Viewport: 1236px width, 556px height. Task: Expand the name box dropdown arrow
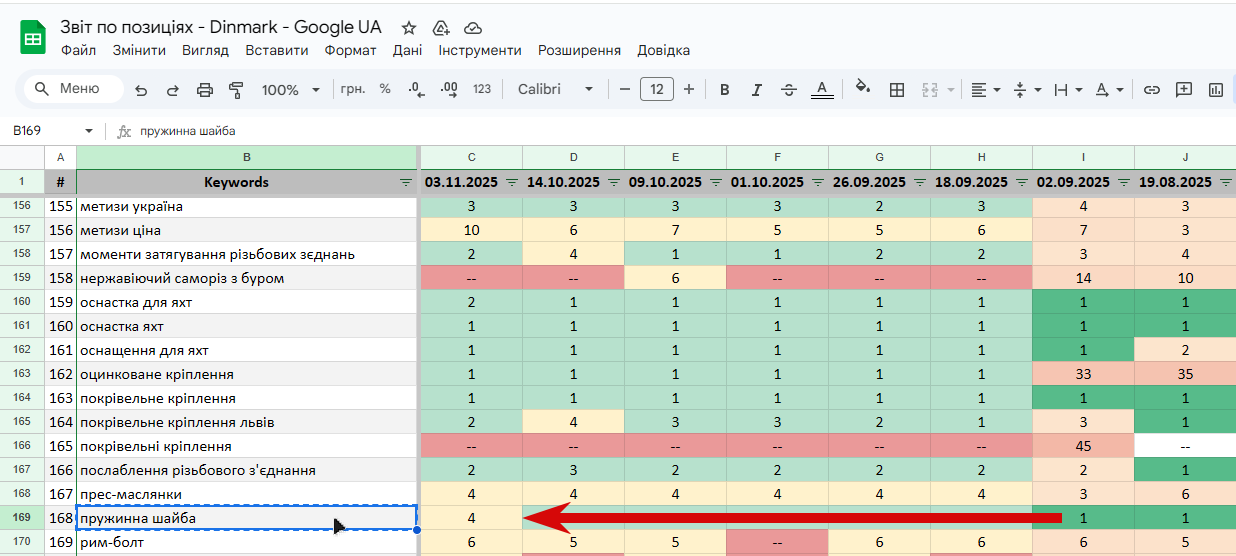(x=89, y=131)
